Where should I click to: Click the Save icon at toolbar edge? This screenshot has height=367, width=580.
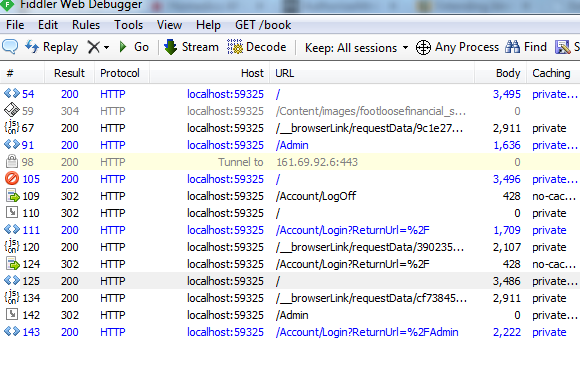(563, 47)
